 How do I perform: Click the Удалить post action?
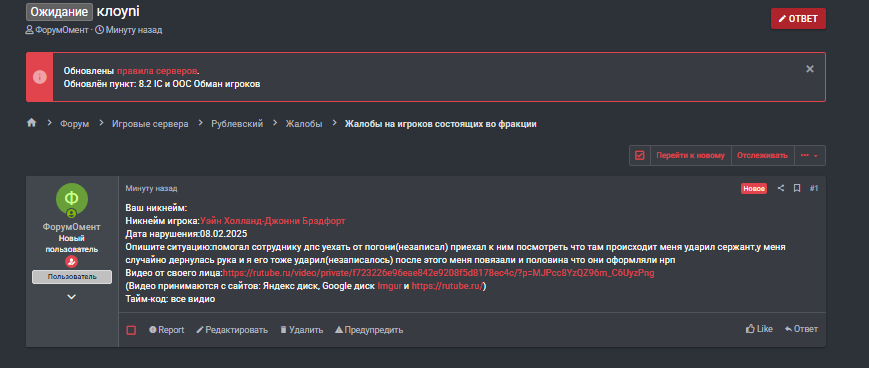(301, 330)
